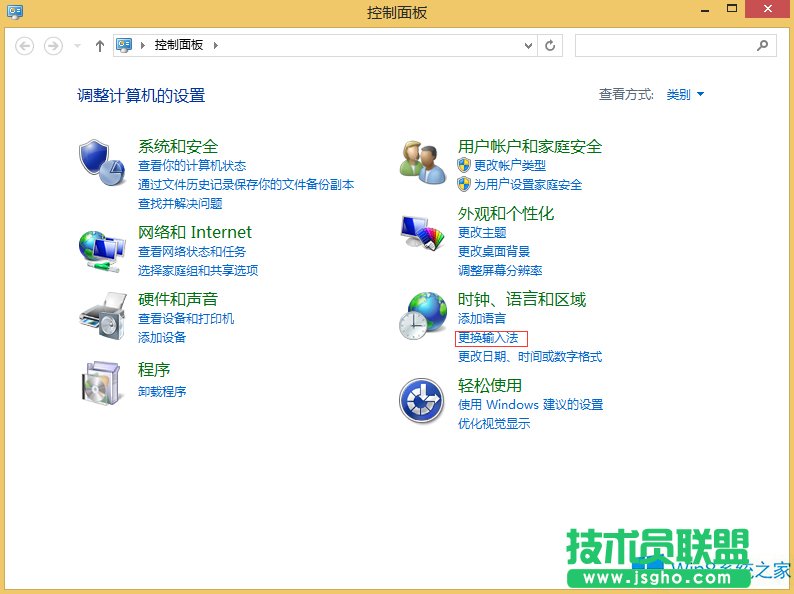Open the Programs disc box icon
The width and height of the screenshot is (794, 594).
click(x=101, y=382)
